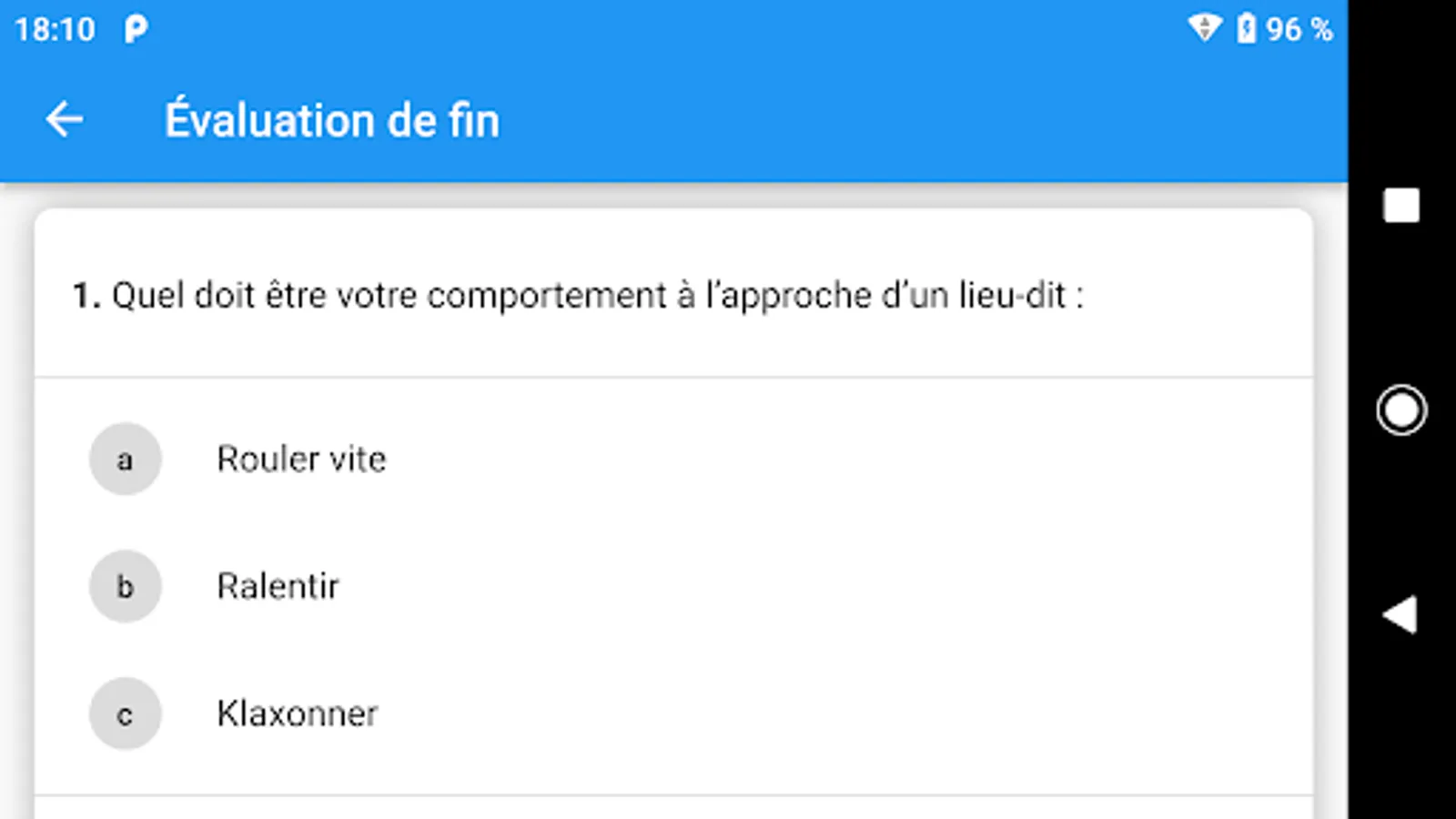Tap the question number "1." label
1456x819 pixels.
pyautogui.click(x=86, y=296)
